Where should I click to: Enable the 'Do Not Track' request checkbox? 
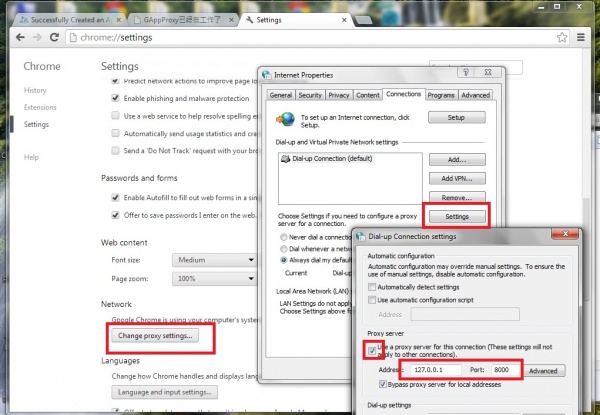[x=115, y=150]
